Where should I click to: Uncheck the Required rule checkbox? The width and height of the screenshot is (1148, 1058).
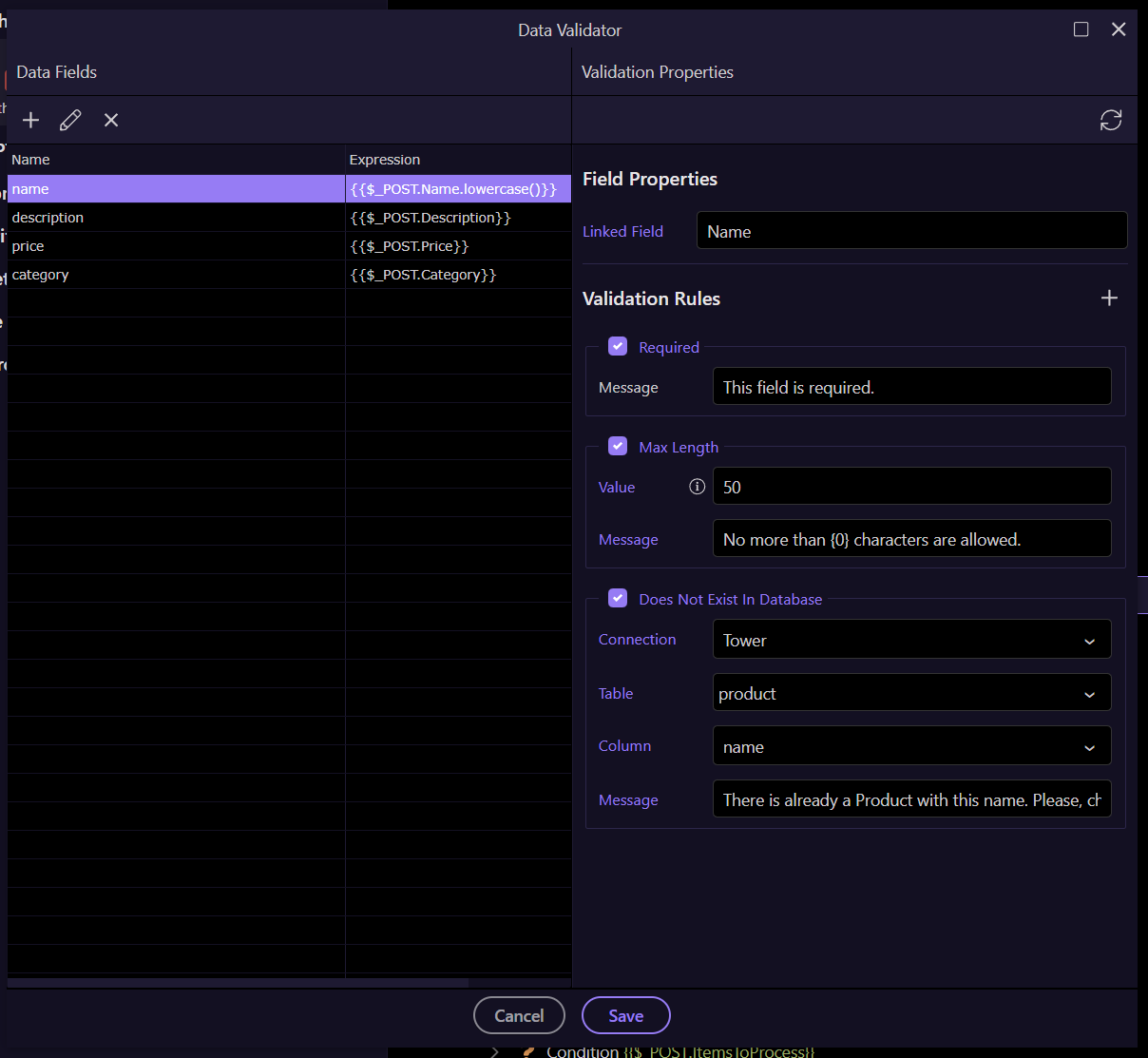[618, 347]
